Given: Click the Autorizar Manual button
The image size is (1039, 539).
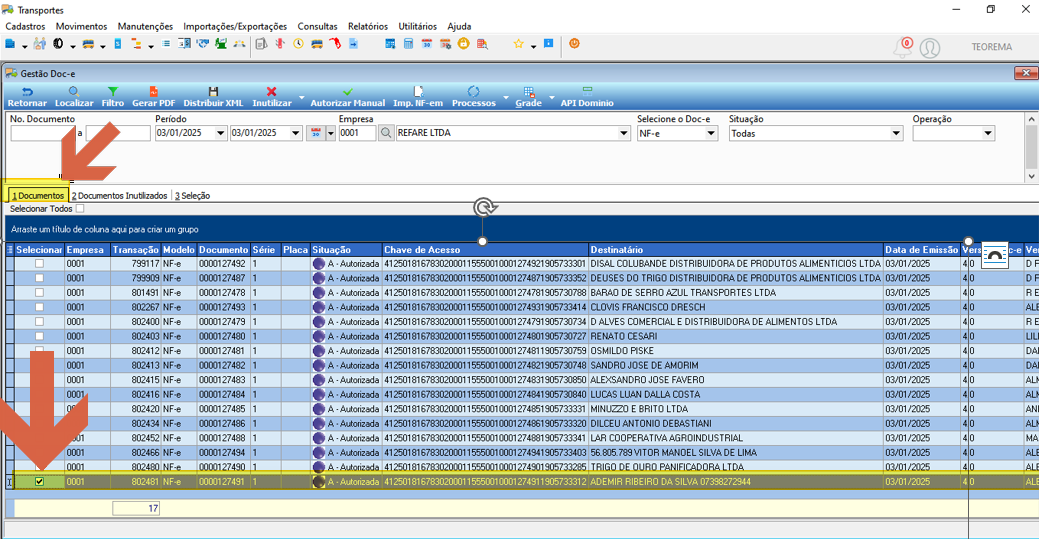Looking at the screenshot, I should tap(348, 97).
